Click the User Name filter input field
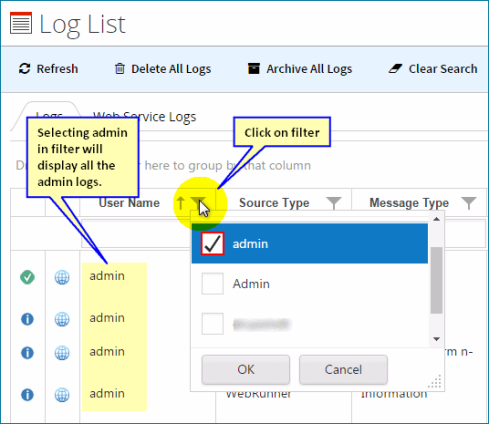This screenshot has height=424, width=489. coord(135,233)
